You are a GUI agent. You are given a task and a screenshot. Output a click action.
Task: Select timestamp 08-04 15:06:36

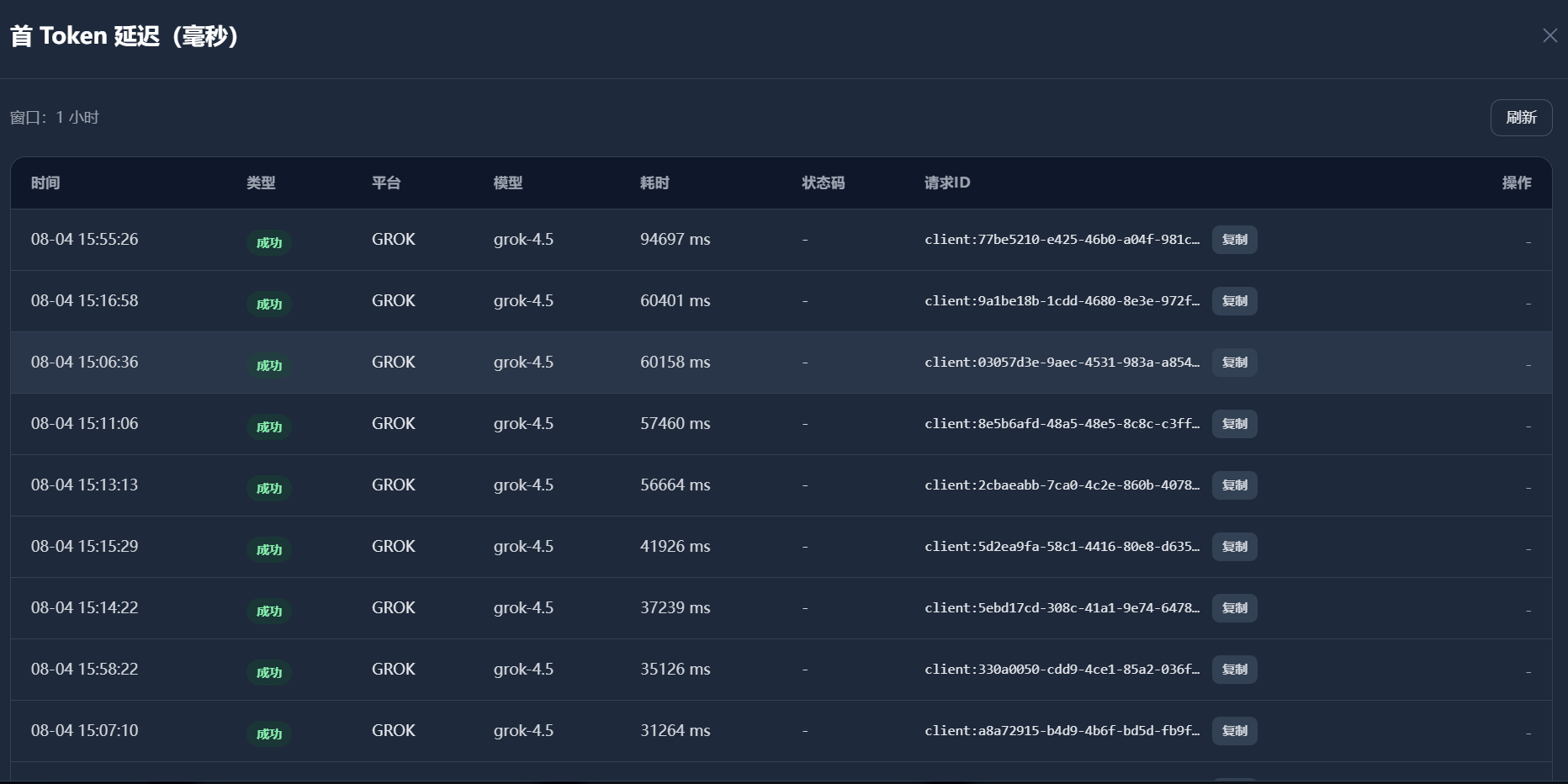tap(84, 363)
